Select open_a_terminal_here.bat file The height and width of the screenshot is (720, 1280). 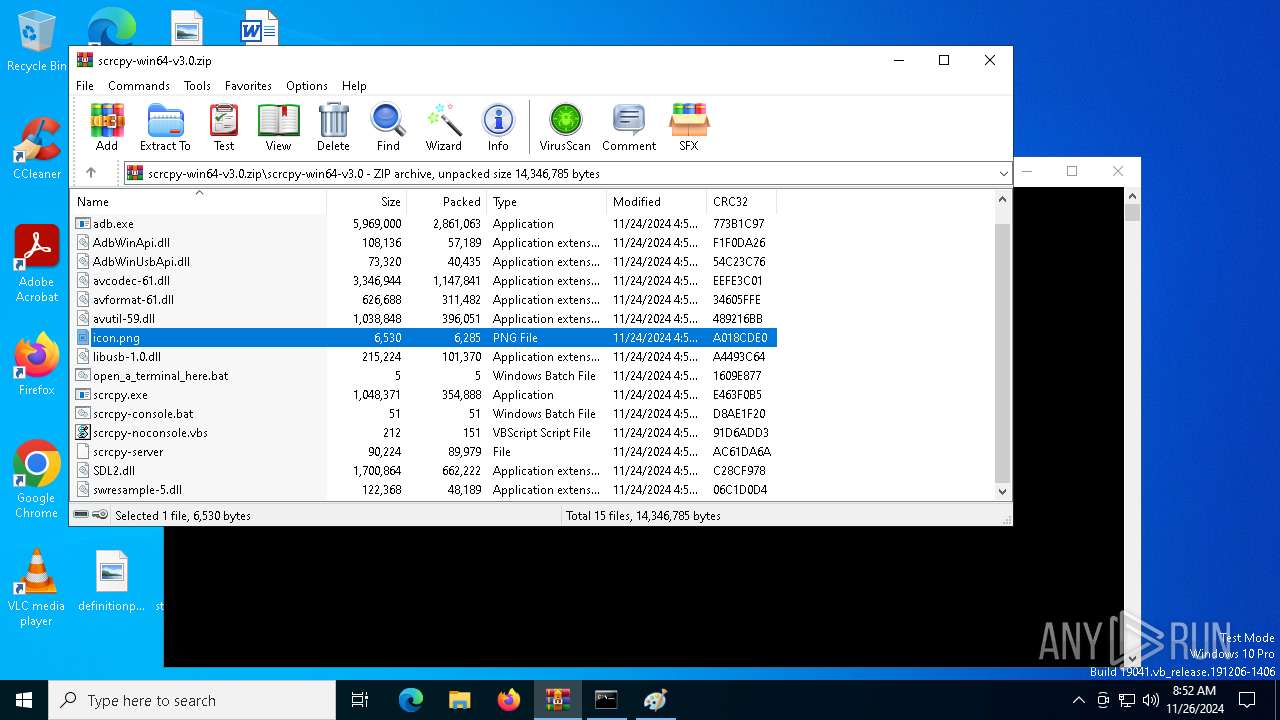[425, 376]
